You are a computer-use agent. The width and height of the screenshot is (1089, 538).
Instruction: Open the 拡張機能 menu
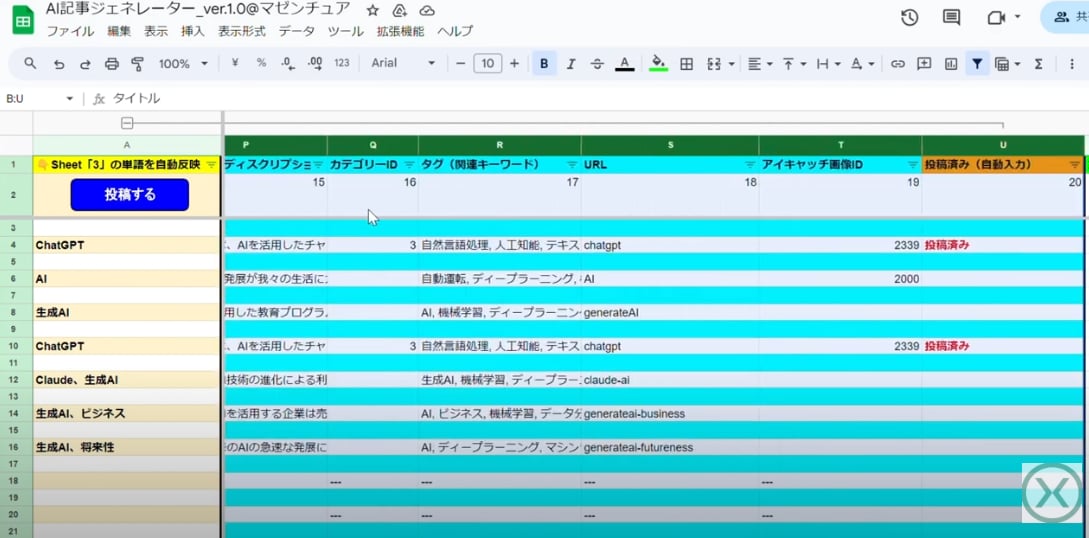click(x=401, y=31)
